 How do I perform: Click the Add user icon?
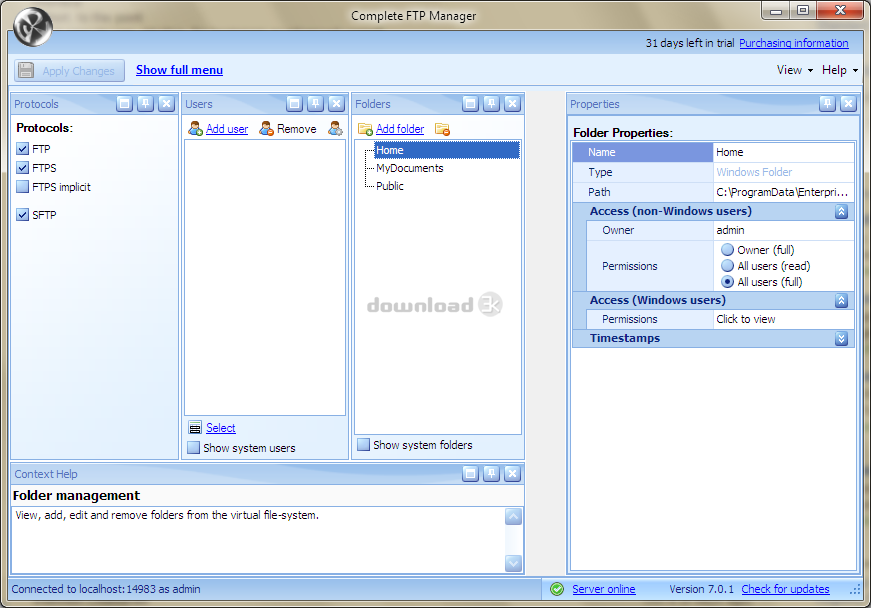tap(195, 129)
